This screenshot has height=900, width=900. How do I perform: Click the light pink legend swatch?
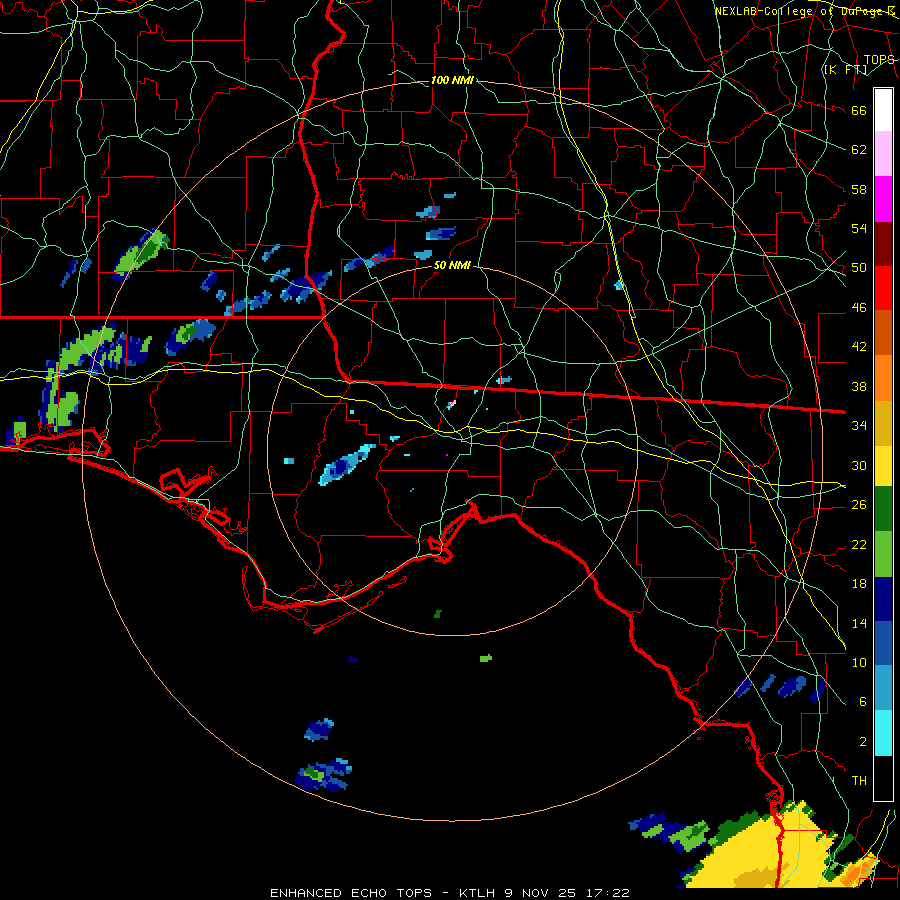coord(883,154)
